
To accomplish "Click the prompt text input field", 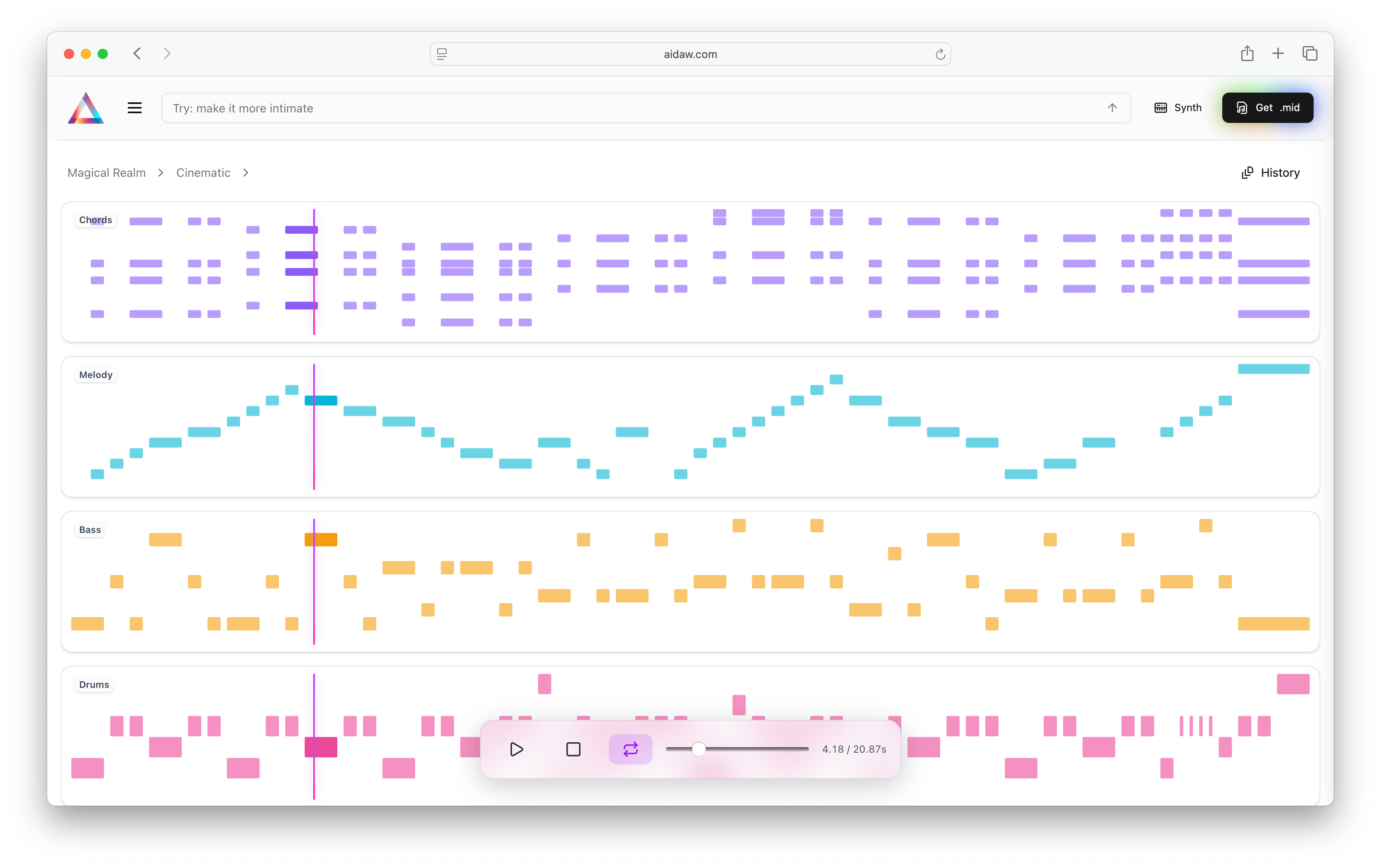I will (x=631, y=108).
